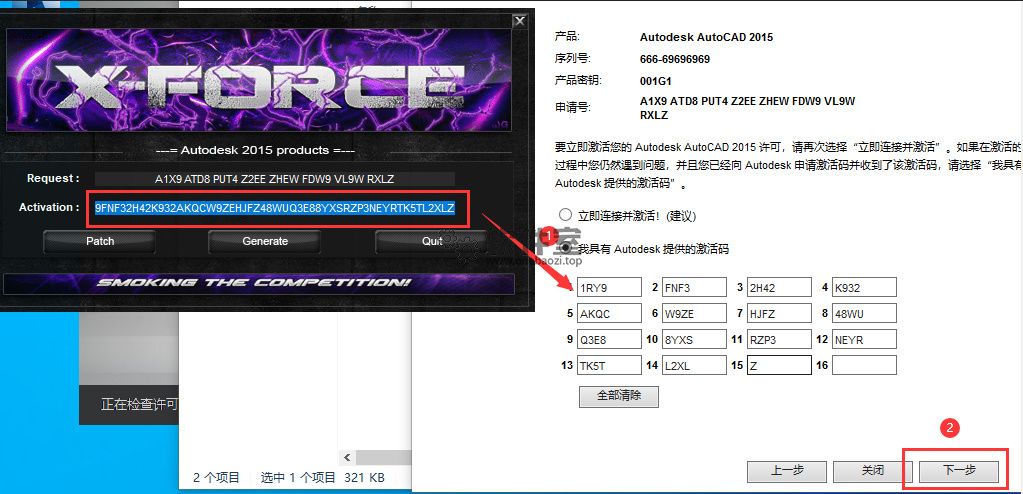
Task: Click the Patch button in X-Force keygen
Action: [x=99, y=241]
